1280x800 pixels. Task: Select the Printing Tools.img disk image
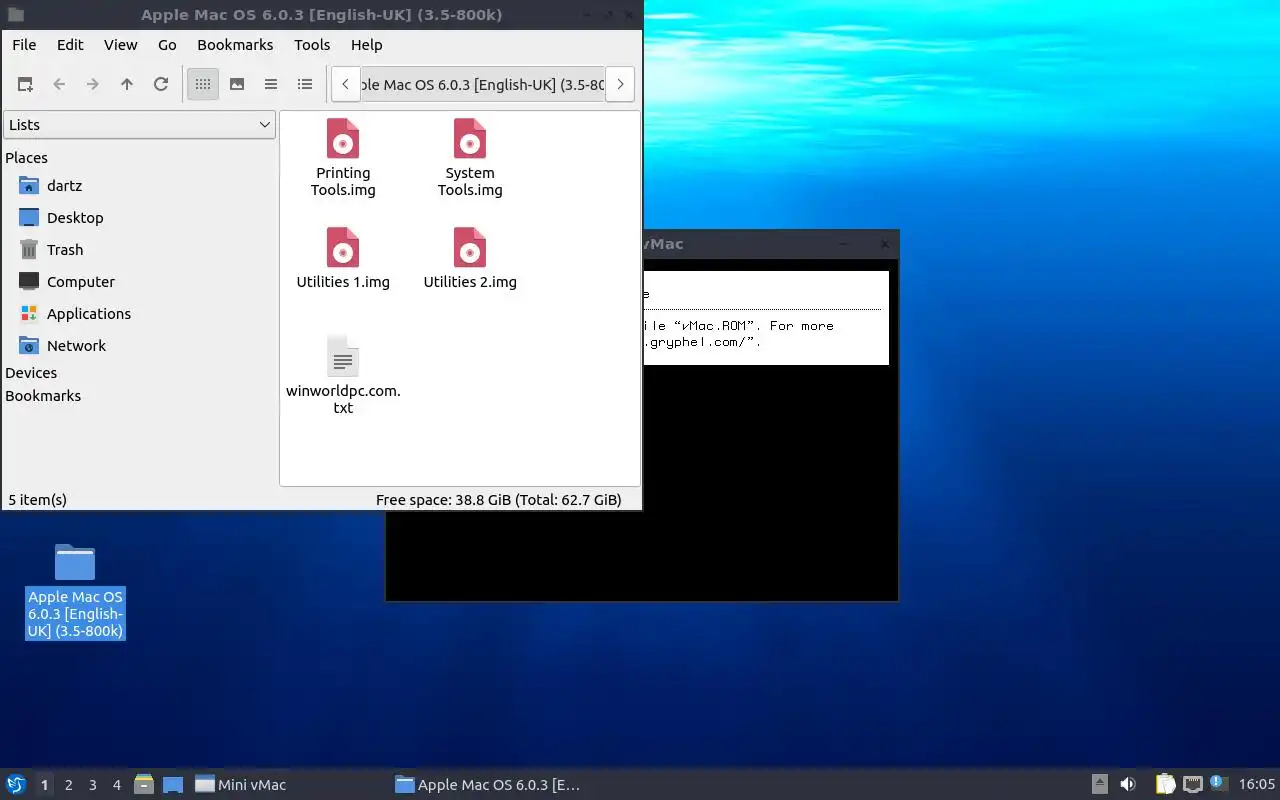point(343,158)
